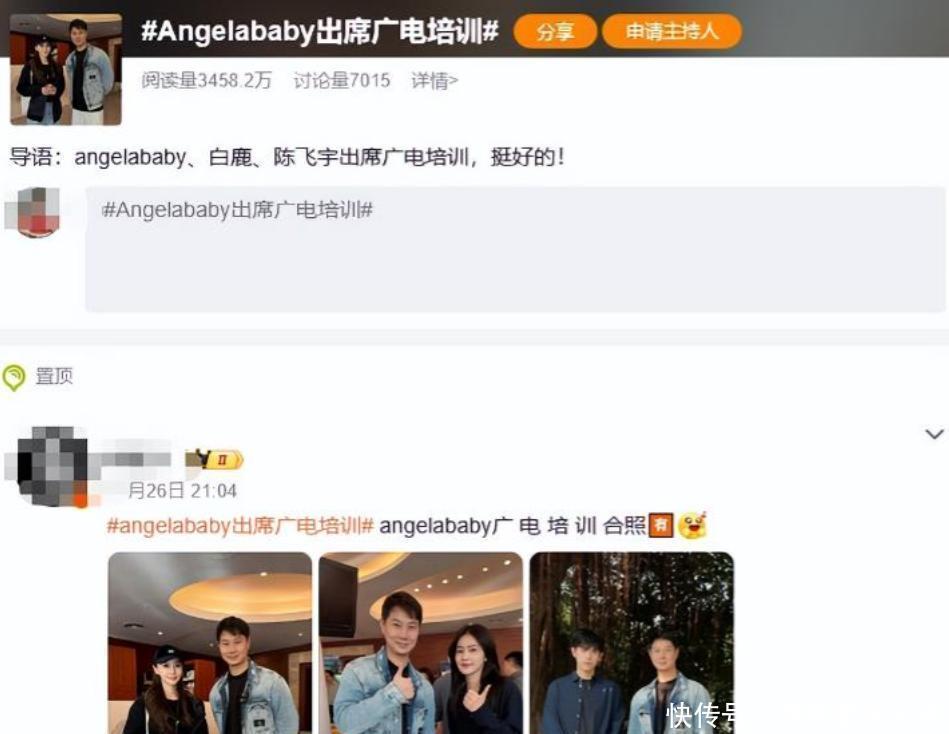Screen dimensions: 949x734
Task: Click the blurred avatar beside compose box
Action: 33,212
